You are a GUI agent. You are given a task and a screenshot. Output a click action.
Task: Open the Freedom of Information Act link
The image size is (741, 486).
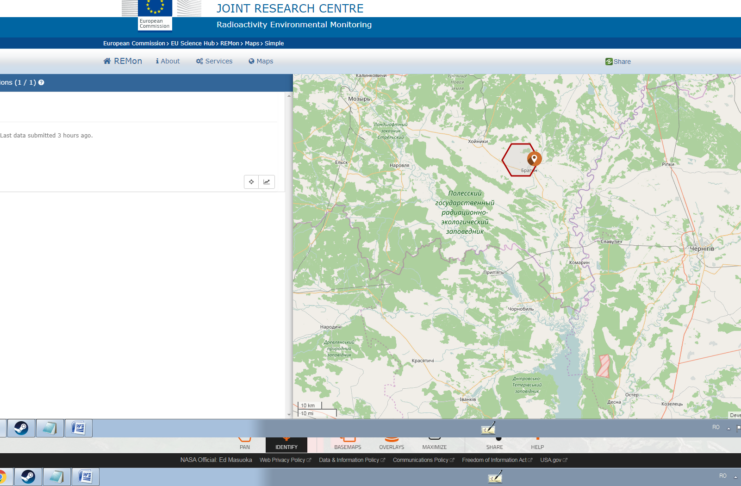tap(497, 460)
